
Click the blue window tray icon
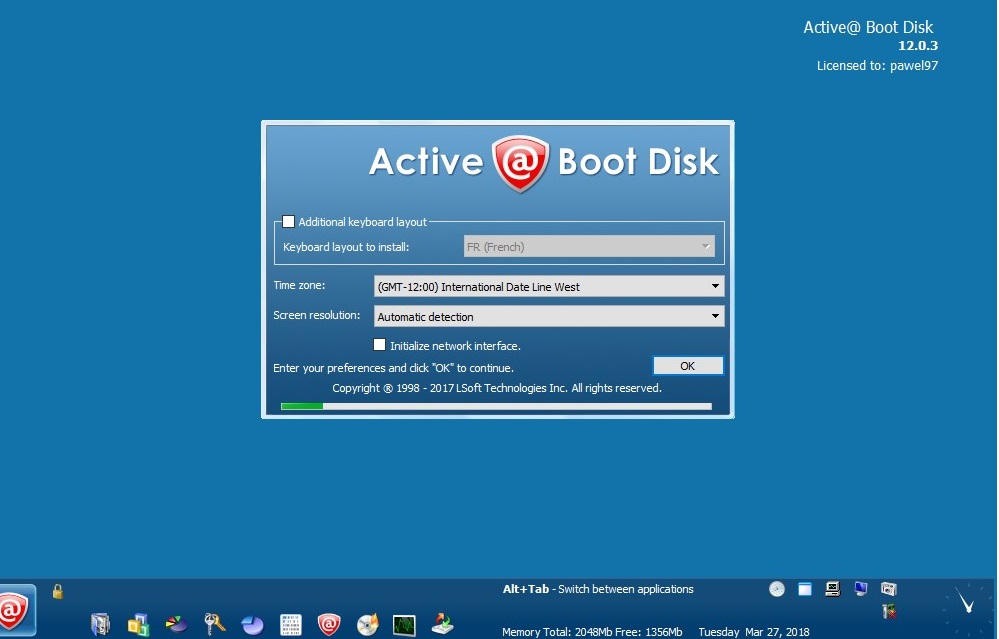tap(805, 589)
